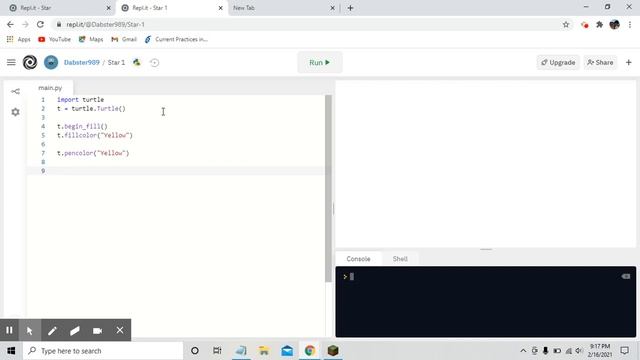Click the Python language icon beside Star 1
This screenshot has height=360, width=640.
pyautogui.click(x=137, y=62)
